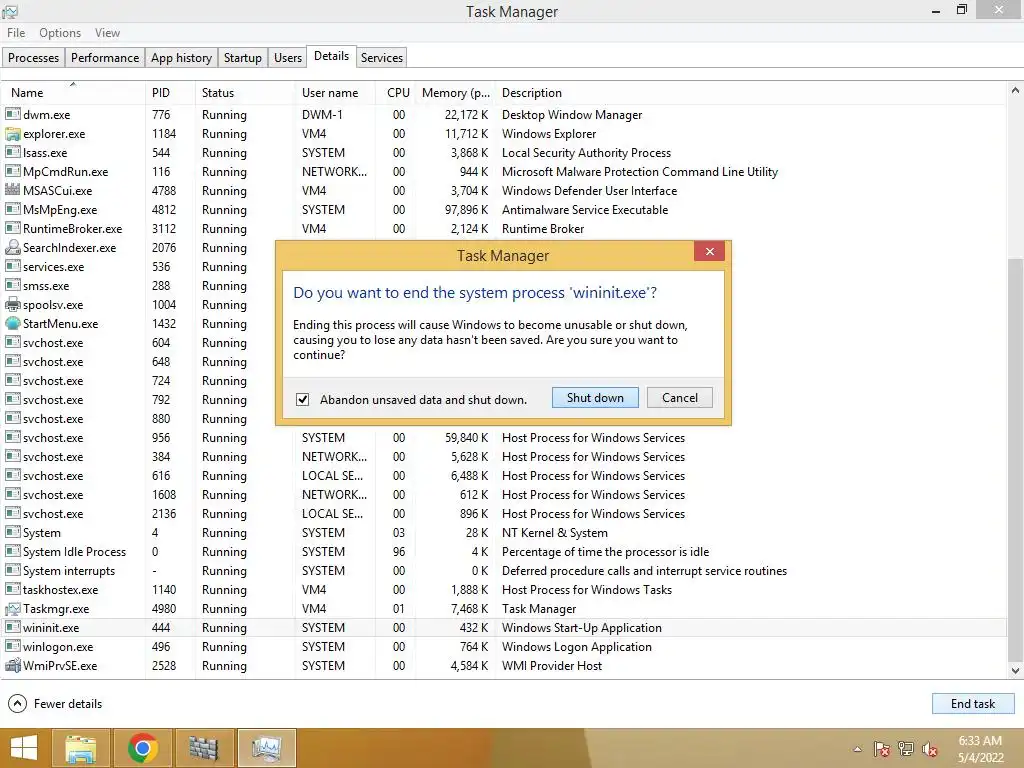Click the NT Kernel & System description

point(554,533)
